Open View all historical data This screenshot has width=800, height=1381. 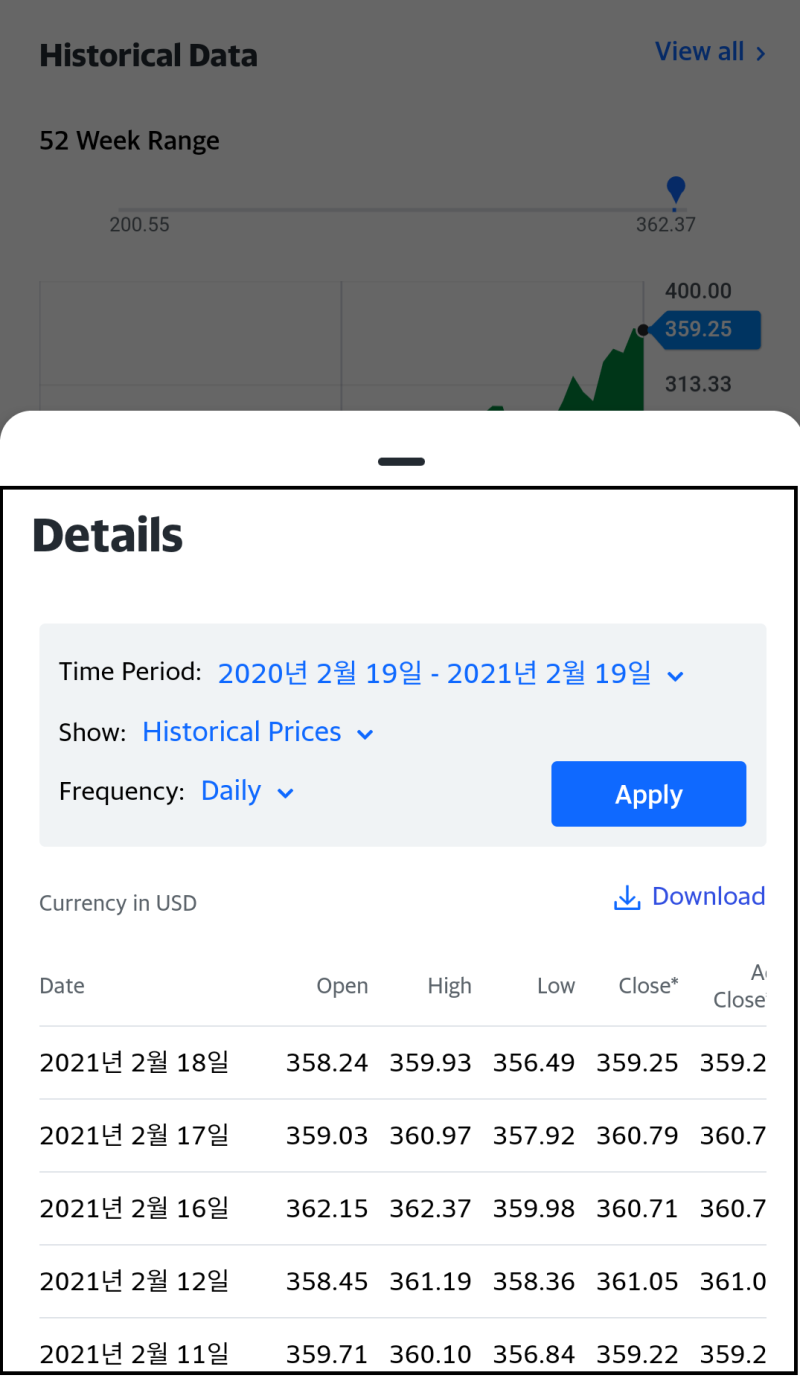(x=699, y=52)
